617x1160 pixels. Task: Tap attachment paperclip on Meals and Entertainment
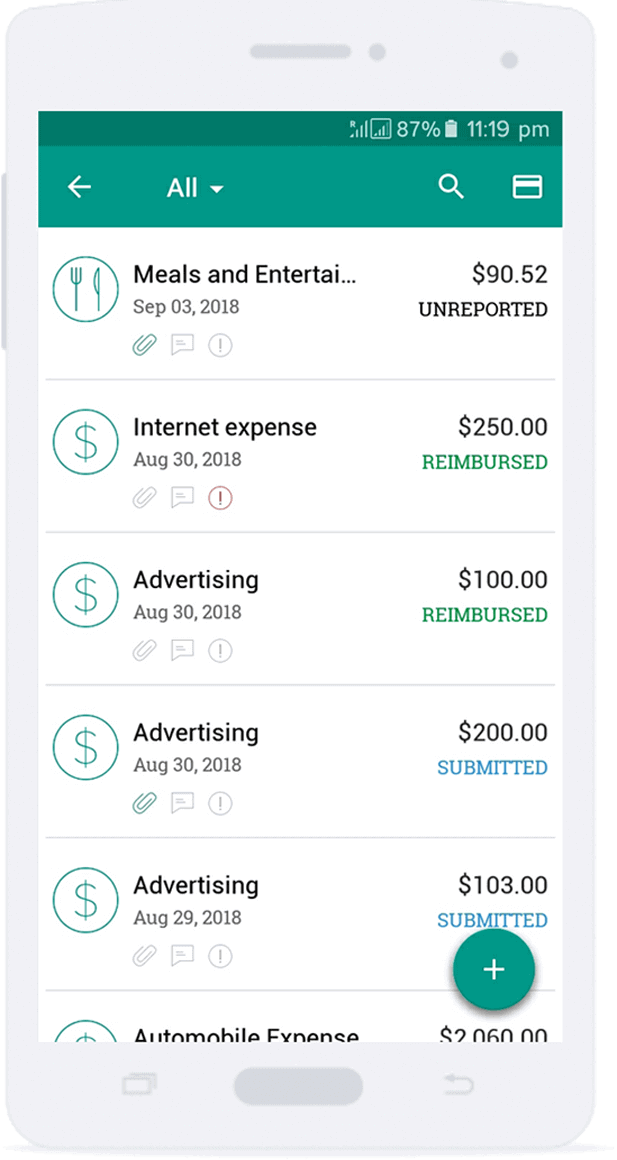tap(145, 346)
